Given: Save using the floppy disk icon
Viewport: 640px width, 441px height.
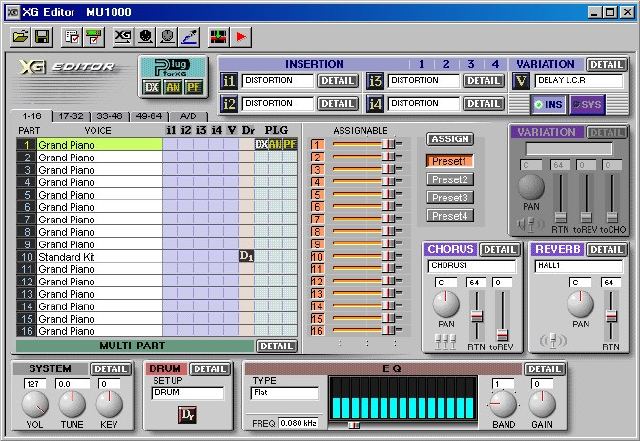Looking at the screenshot, I should click(x=42, y=37).
